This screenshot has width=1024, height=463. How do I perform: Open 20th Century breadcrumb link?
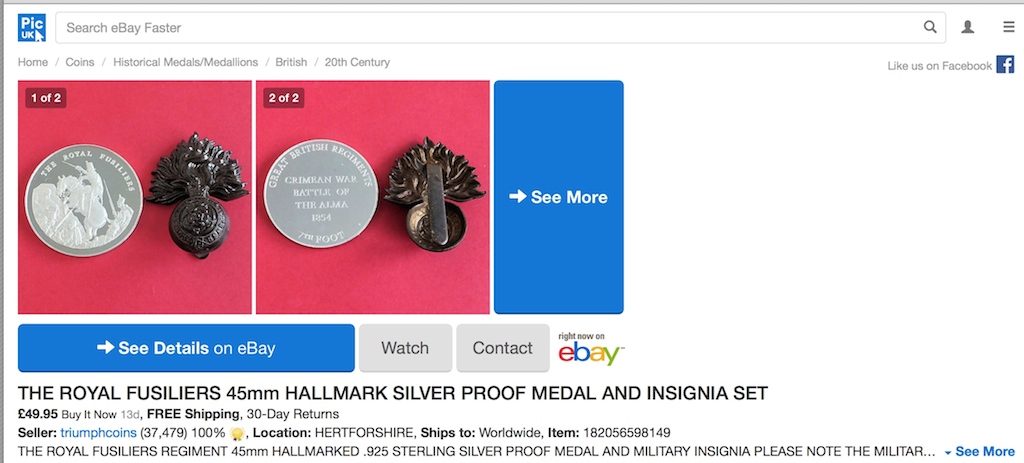click(357, 63)
